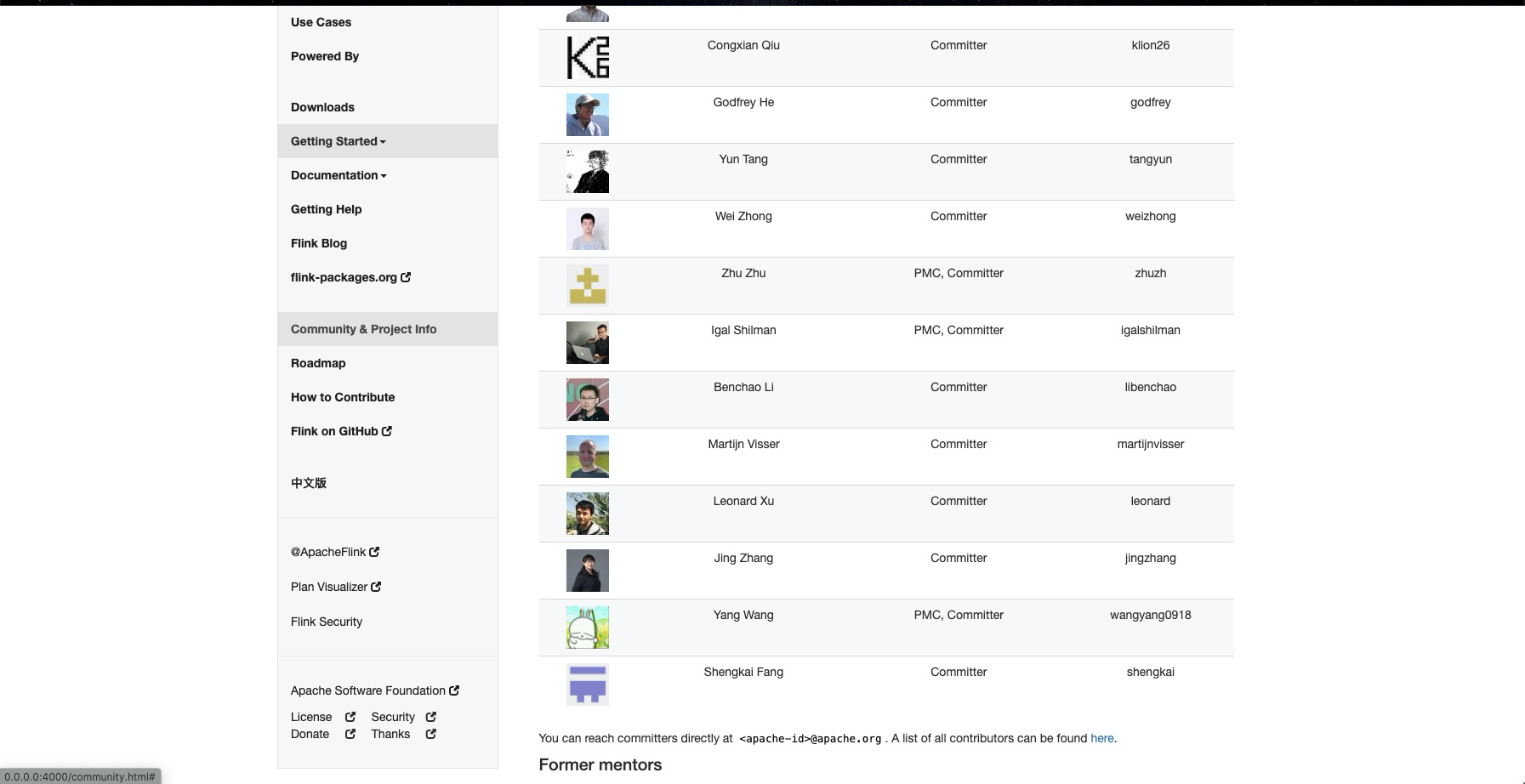Screen dimensions: 1525x784
Task: Open Flink Security page
Action: [x=327, y=622]
